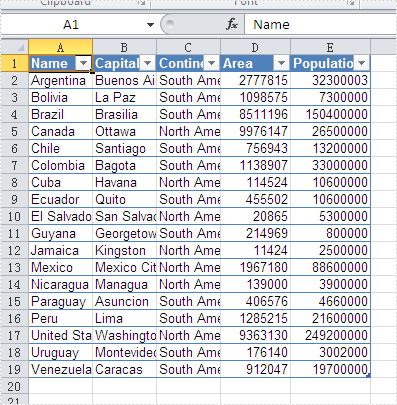Select column E header
This screenshot has width=397, height=405.
pyautogui.click(x=330, y=47)
